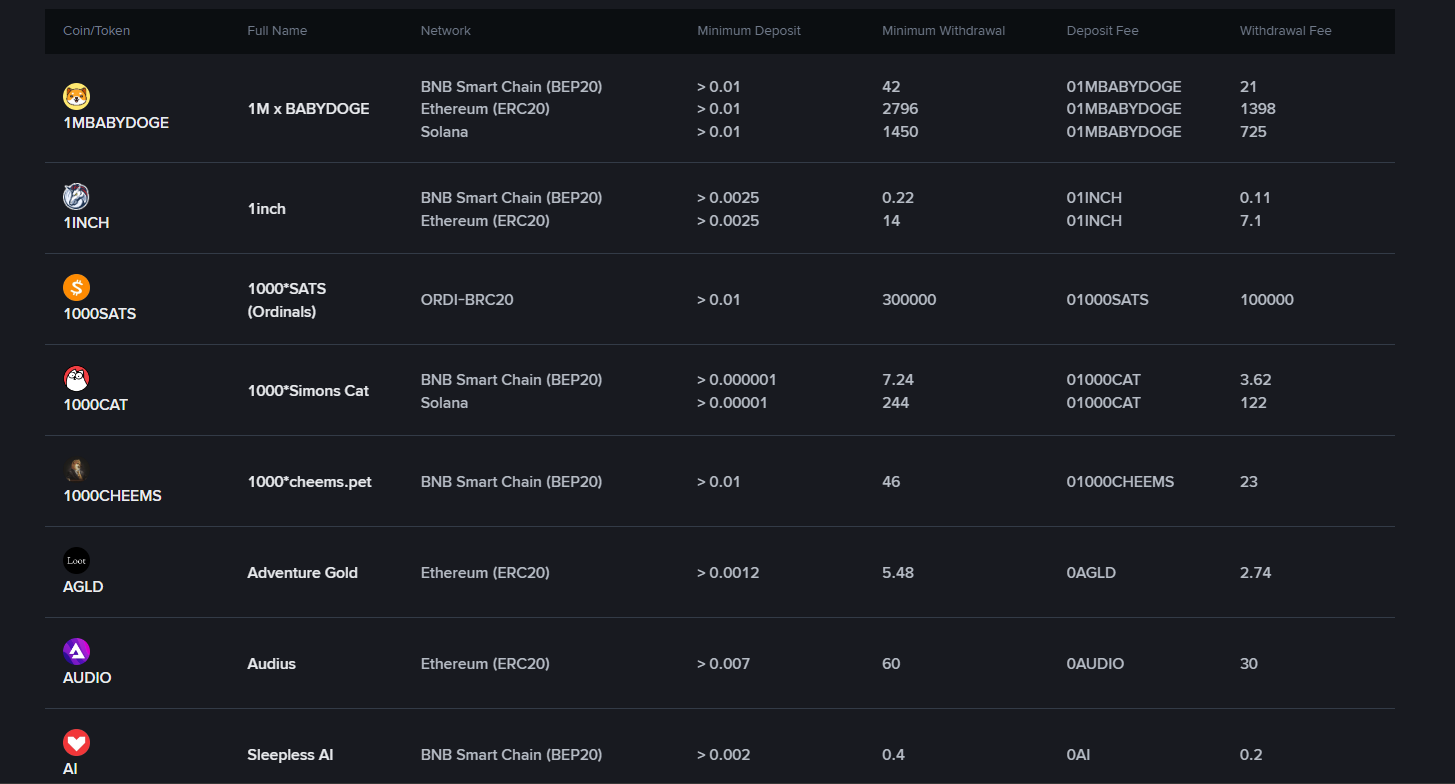Select the 1000CHEEMS ticker label
The width and height of the screenshot is (1455, 784).
click(112, 496)
